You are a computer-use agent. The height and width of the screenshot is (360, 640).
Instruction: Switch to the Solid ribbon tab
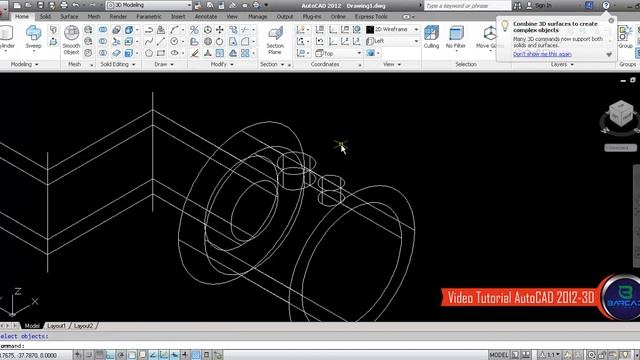tap(45, 17)
